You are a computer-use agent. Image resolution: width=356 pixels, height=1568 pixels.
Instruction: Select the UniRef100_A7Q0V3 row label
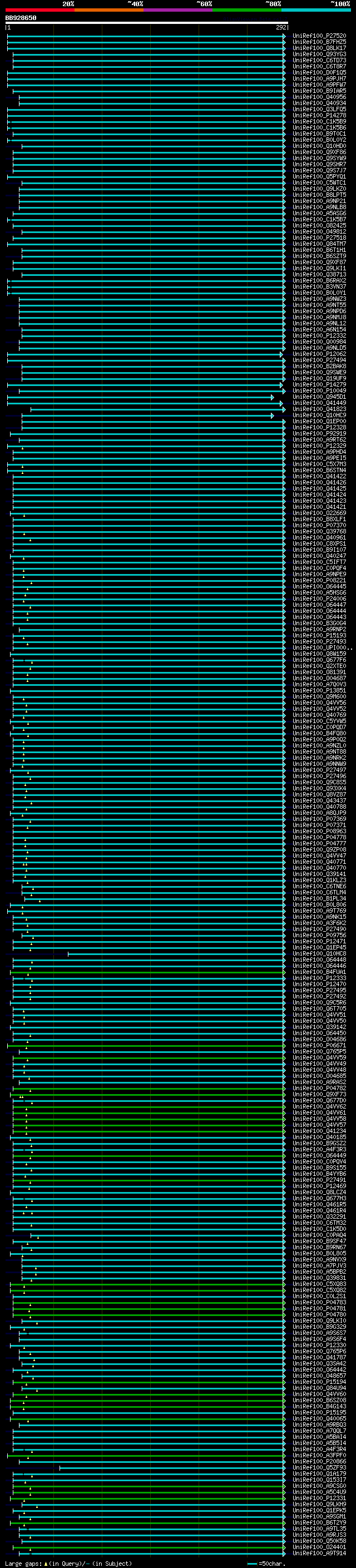tap(319, 684)
